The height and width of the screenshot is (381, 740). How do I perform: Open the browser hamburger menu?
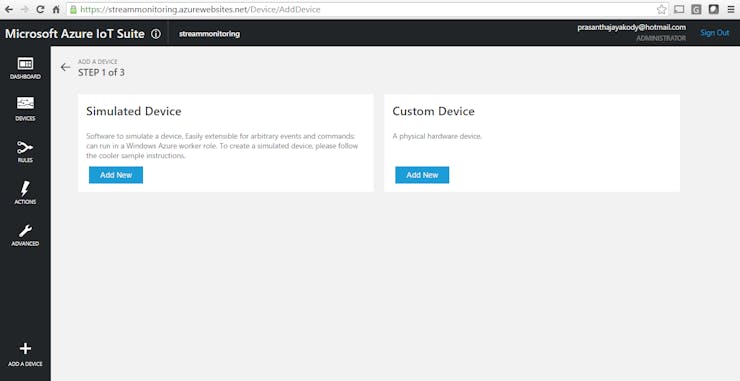point(731,9)
